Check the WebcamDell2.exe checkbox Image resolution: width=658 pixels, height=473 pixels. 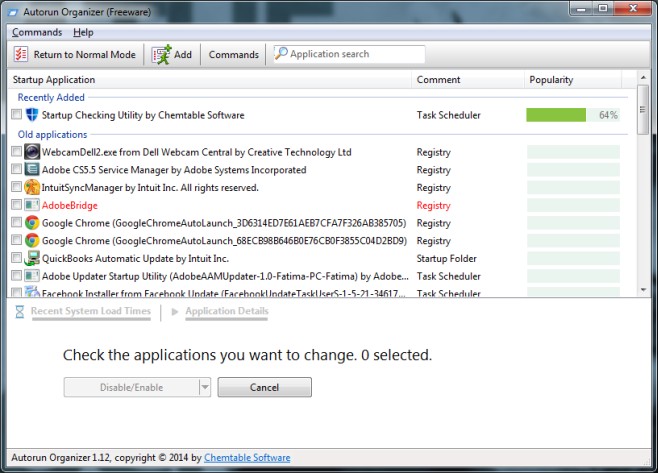(16, 151)
